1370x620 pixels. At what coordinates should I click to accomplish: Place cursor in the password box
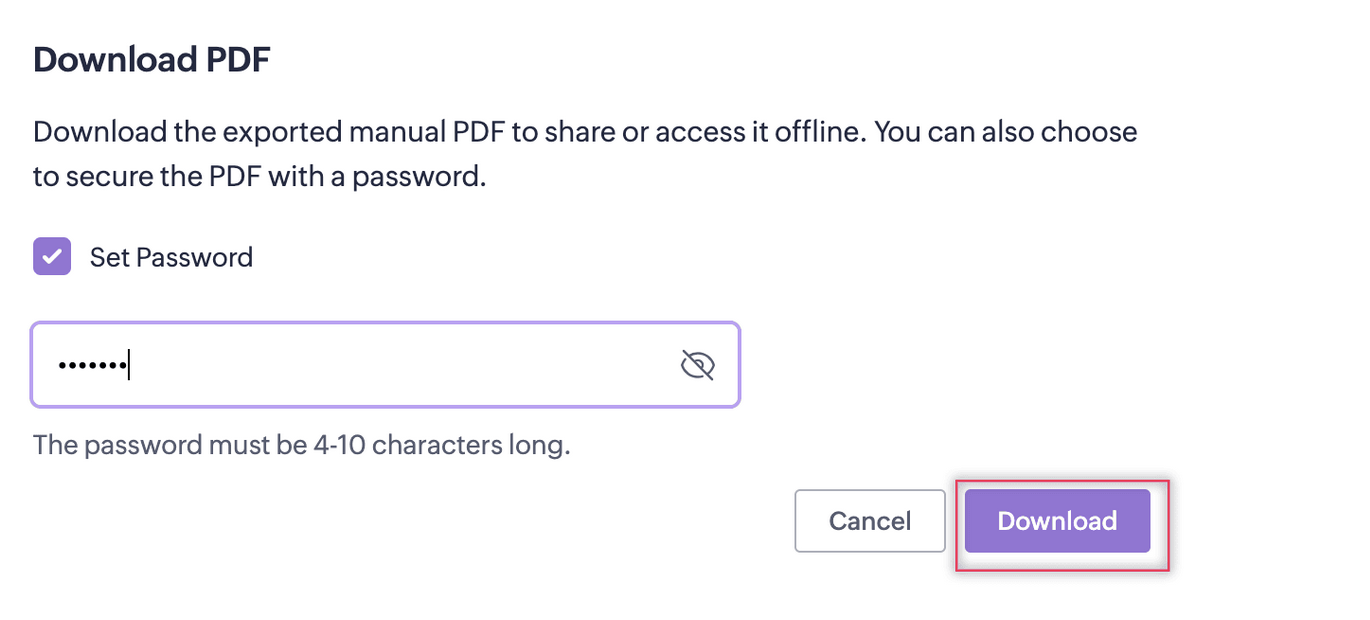[385, 365]
